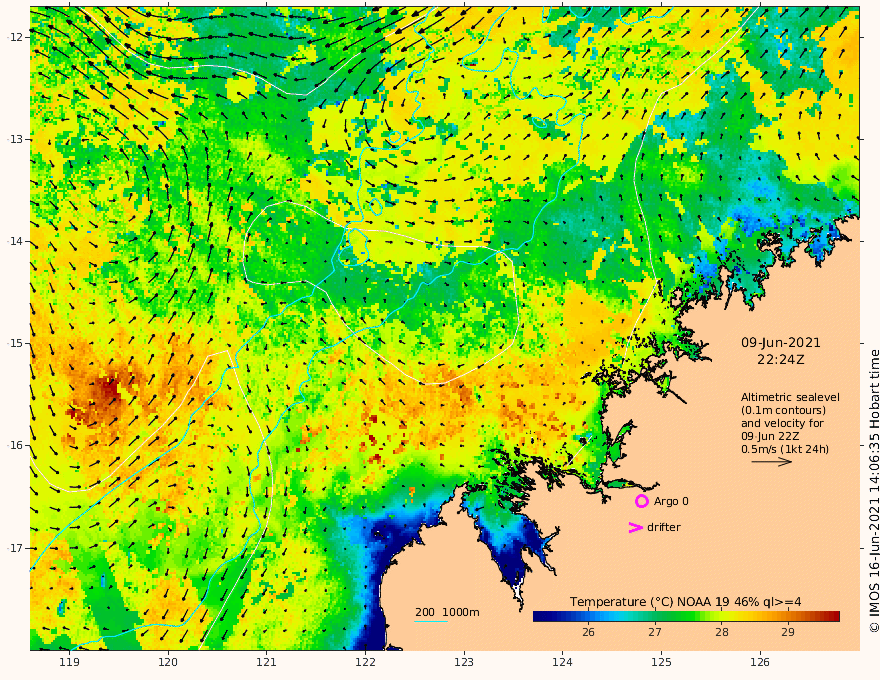Click the longitude 119 axis label
Image resolution: width=880 pixels, height=680 pixels.
[x=69, y=662]
